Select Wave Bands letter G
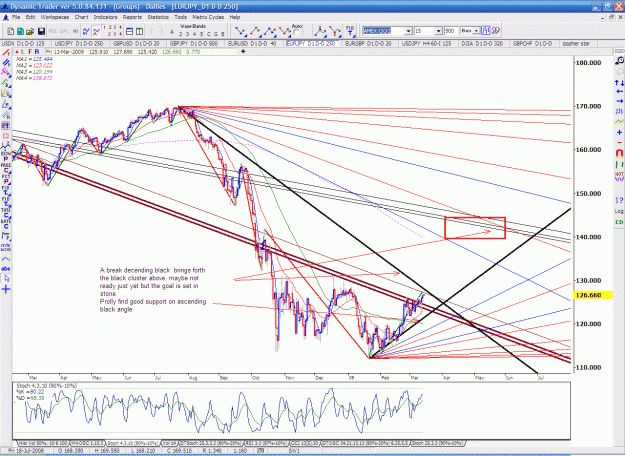 [x=216, y=34]
